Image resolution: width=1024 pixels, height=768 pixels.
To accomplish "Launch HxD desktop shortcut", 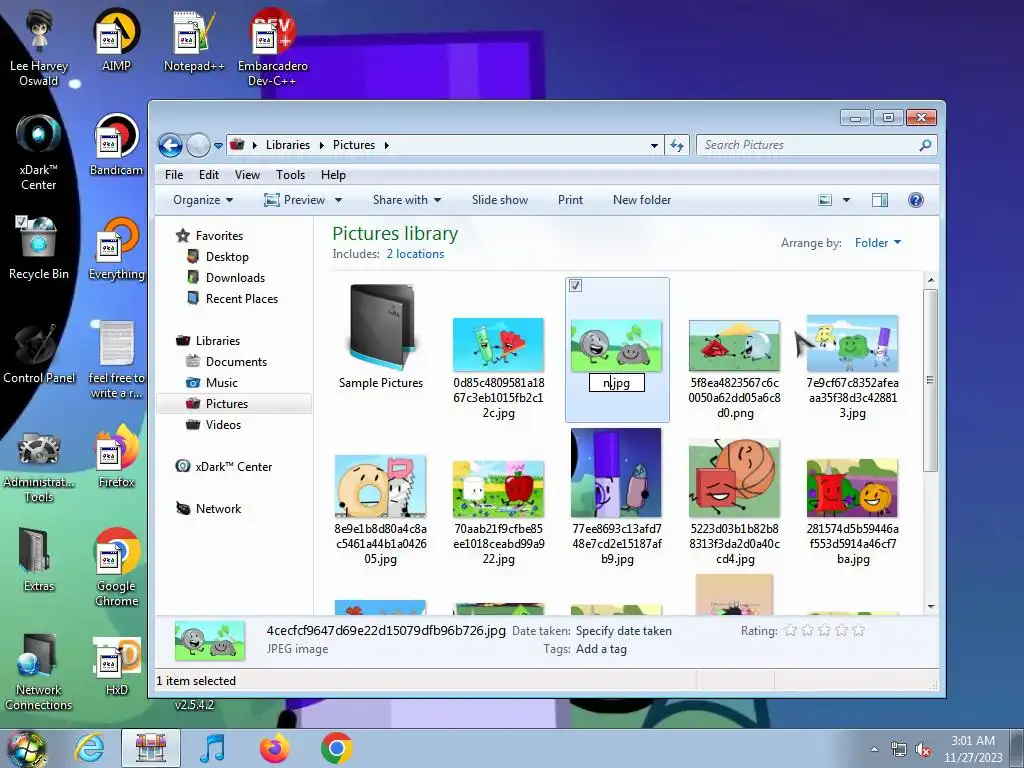I will point(116,666).
